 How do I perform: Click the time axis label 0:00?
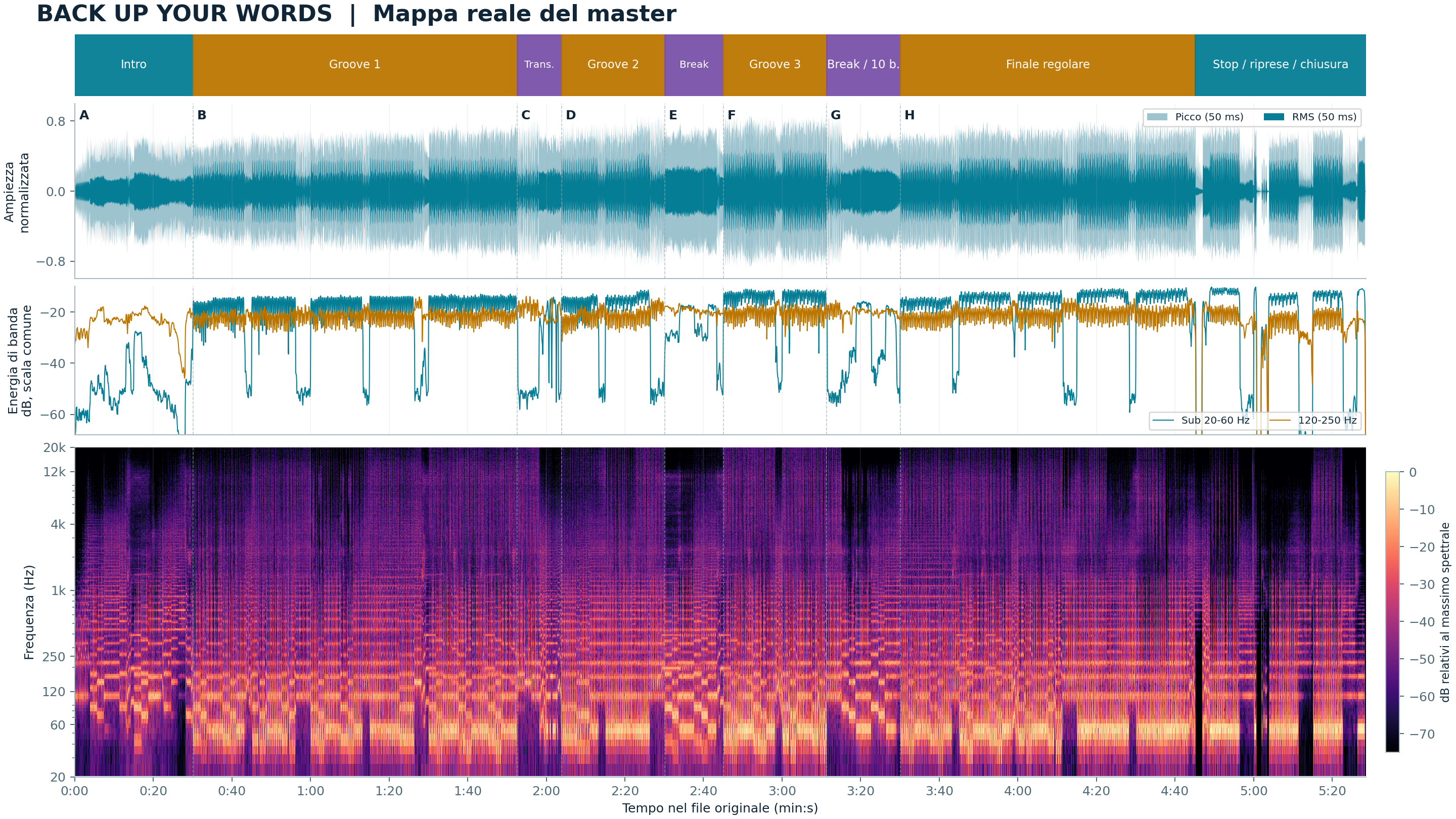[75, 791]
